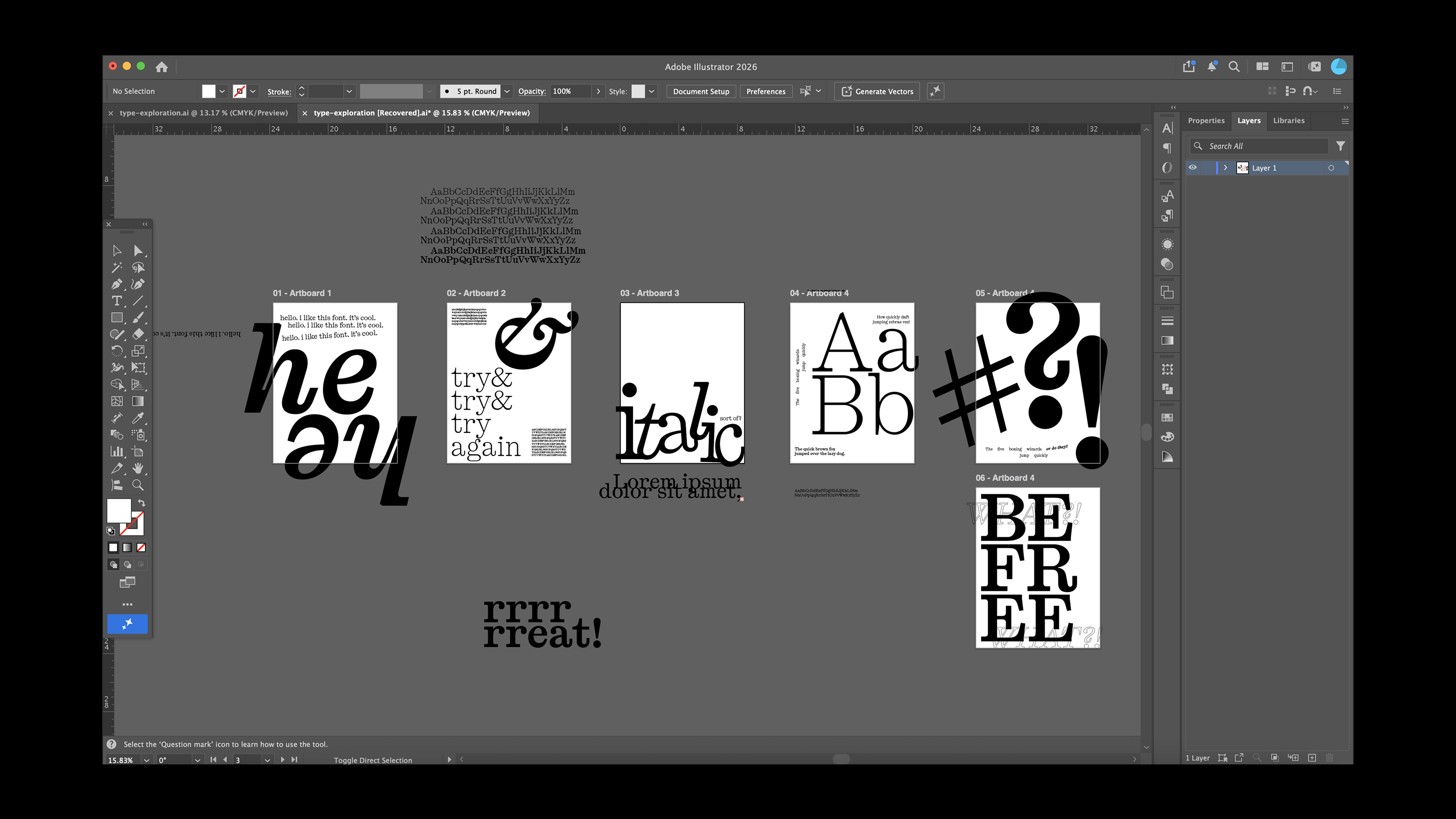Select the Hand tool
Viewport: 1456px width, 819px height.
click(138, 468)
